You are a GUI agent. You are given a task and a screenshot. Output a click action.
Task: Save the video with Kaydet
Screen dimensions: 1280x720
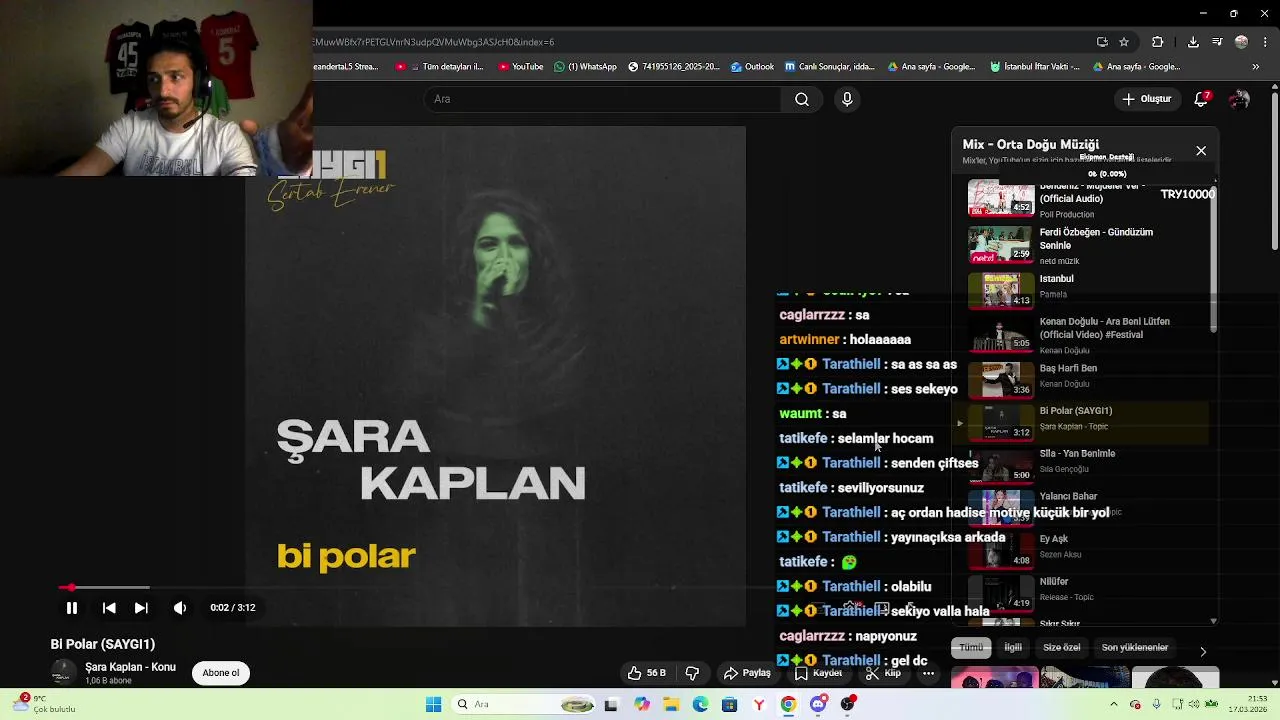point(818,673)
